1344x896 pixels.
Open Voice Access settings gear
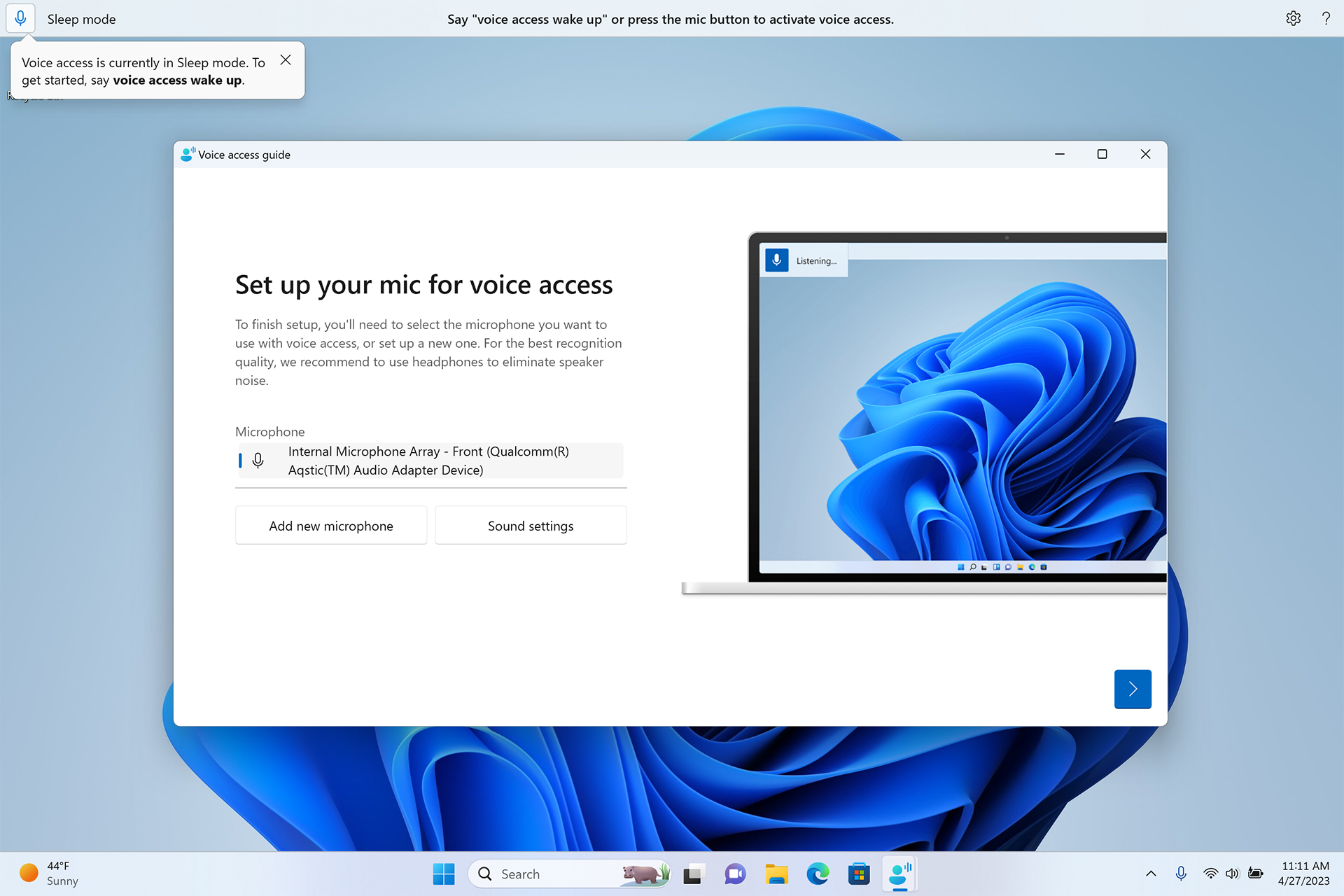click(1293, 17)
